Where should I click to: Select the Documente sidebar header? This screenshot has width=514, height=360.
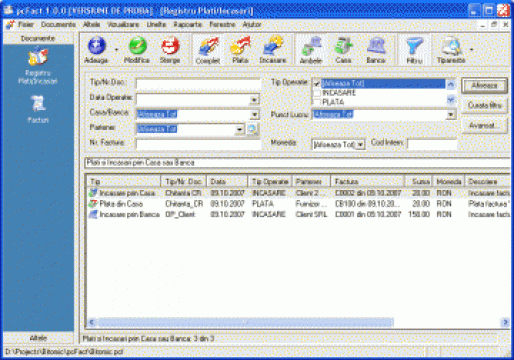pos(38,38)
